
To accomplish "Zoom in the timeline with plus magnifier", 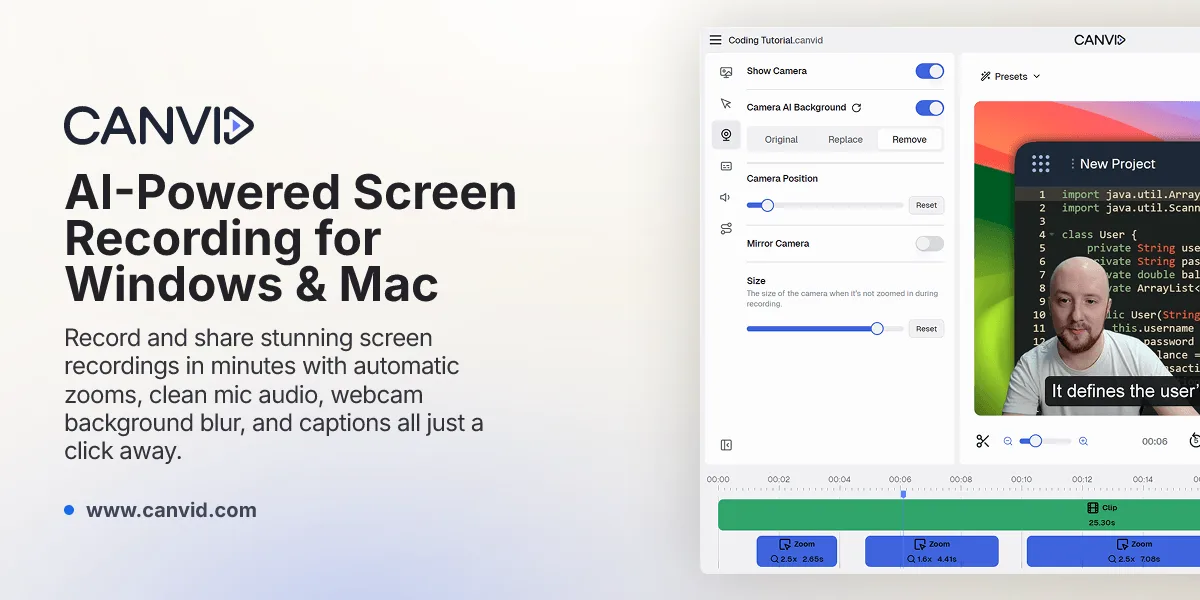I will (1083, 441).
